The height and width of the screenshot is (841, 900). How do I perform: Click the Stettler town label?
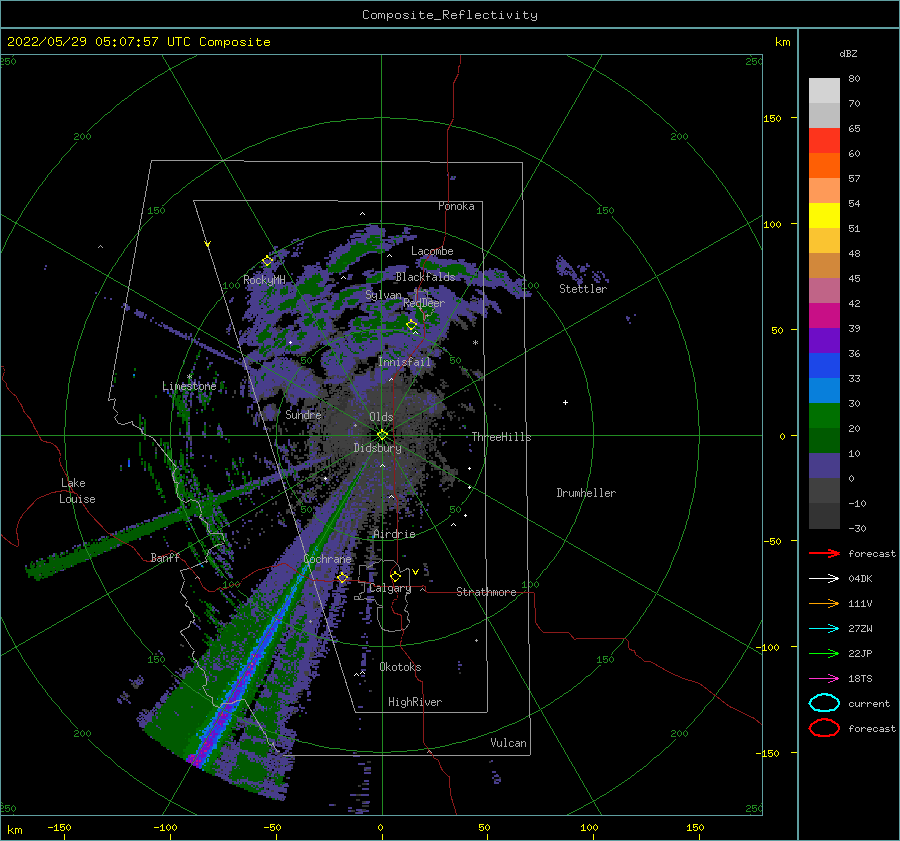pos(583,289)
